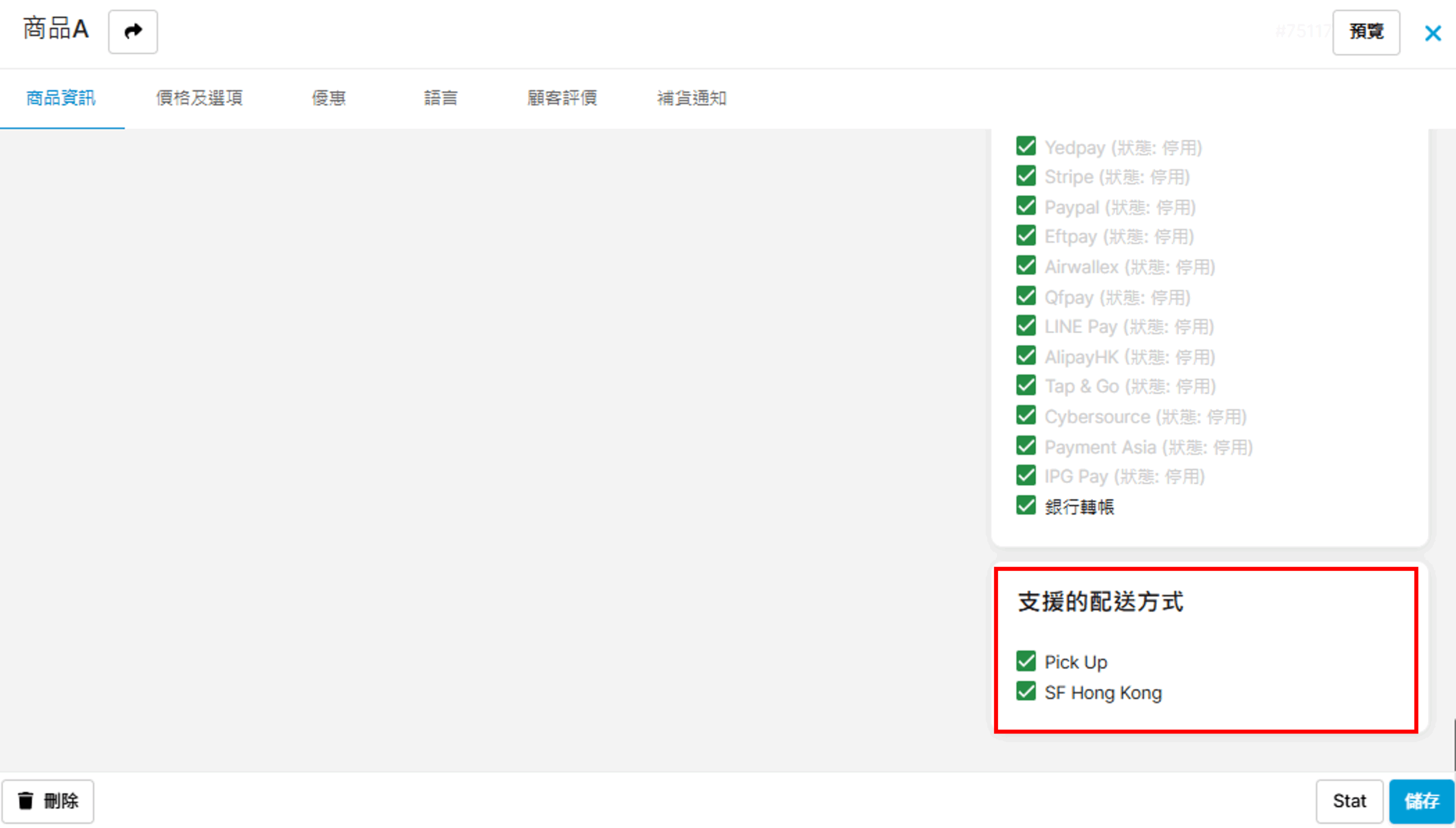1456x828 pixels.
Task: Close the product editor with the X
Action: click(x=1432, y=33)
